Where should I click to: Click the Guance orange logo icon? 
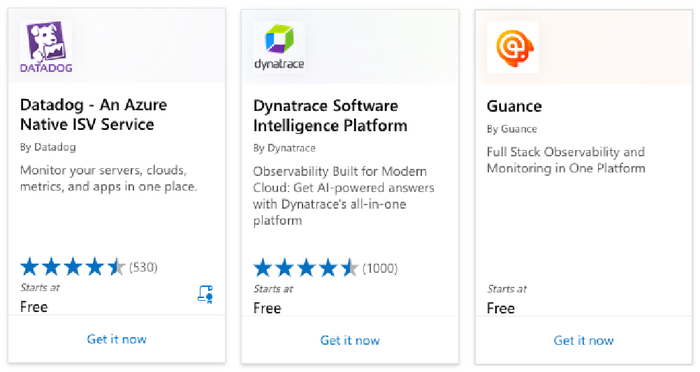pos(513,47)
